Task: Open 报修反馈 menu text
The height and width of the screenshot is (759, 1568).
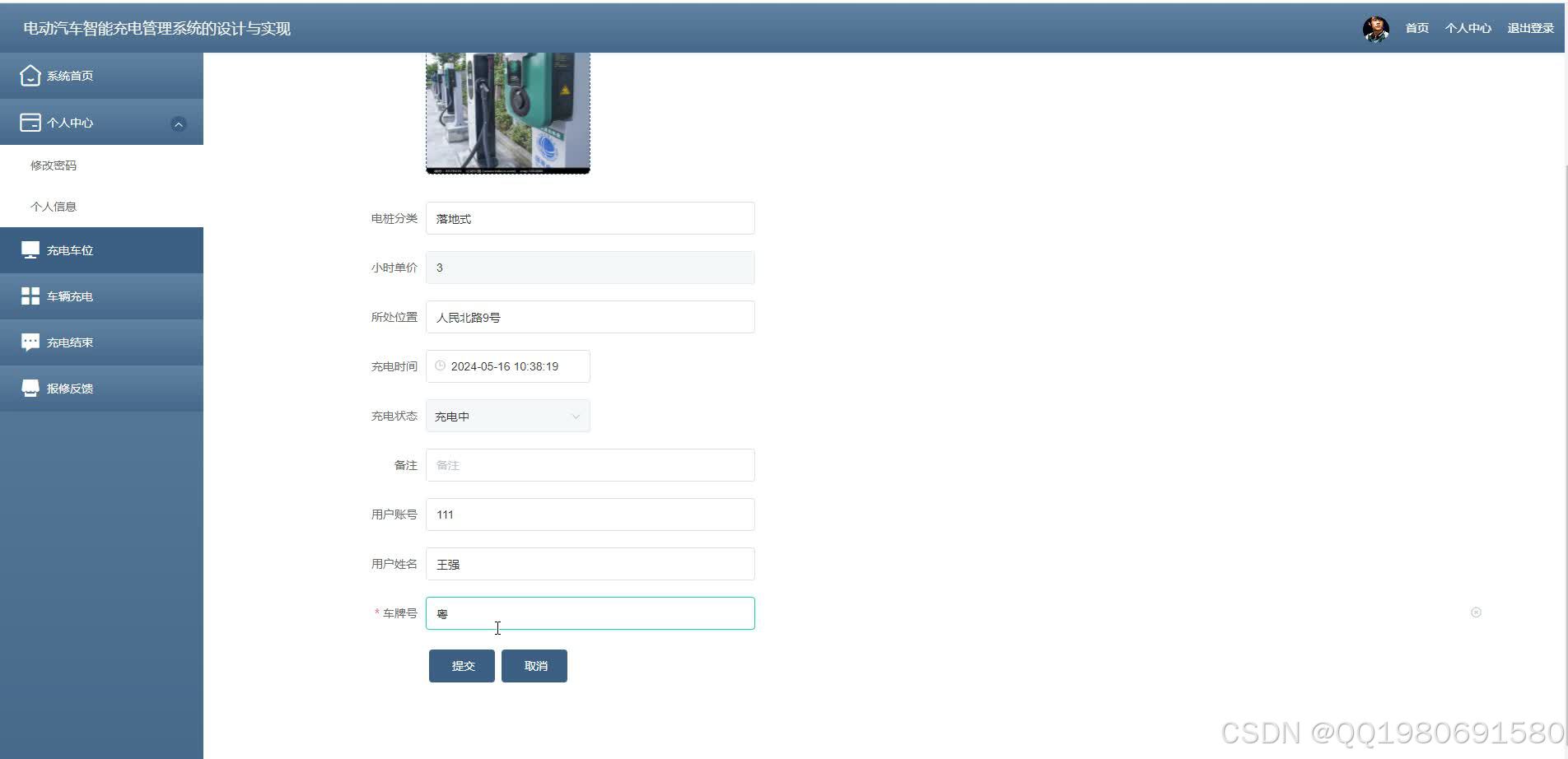Action: [x=70, y=389]
